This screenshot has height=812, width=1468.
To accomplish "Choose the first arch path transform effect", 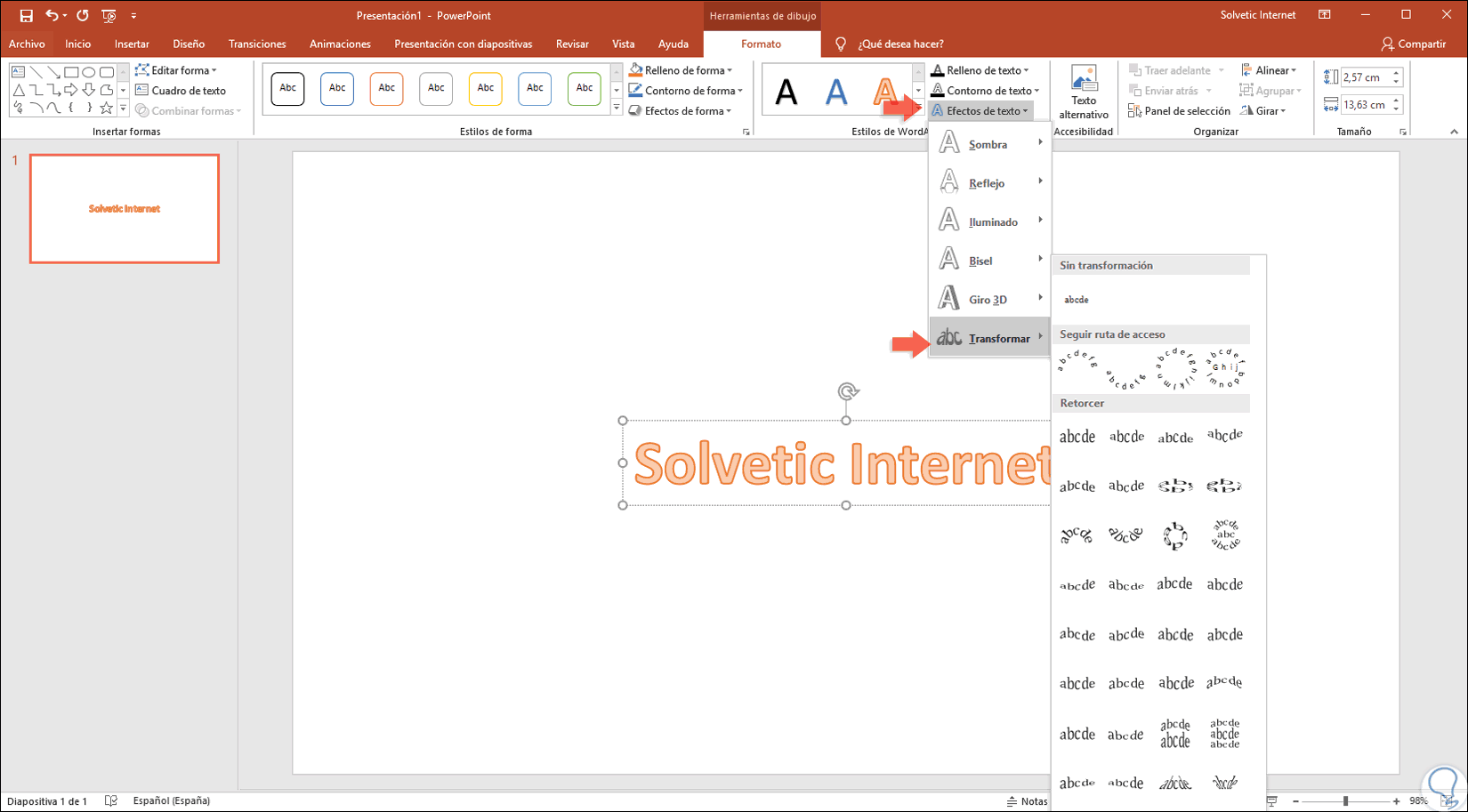I will click(x=1077, y=362).
